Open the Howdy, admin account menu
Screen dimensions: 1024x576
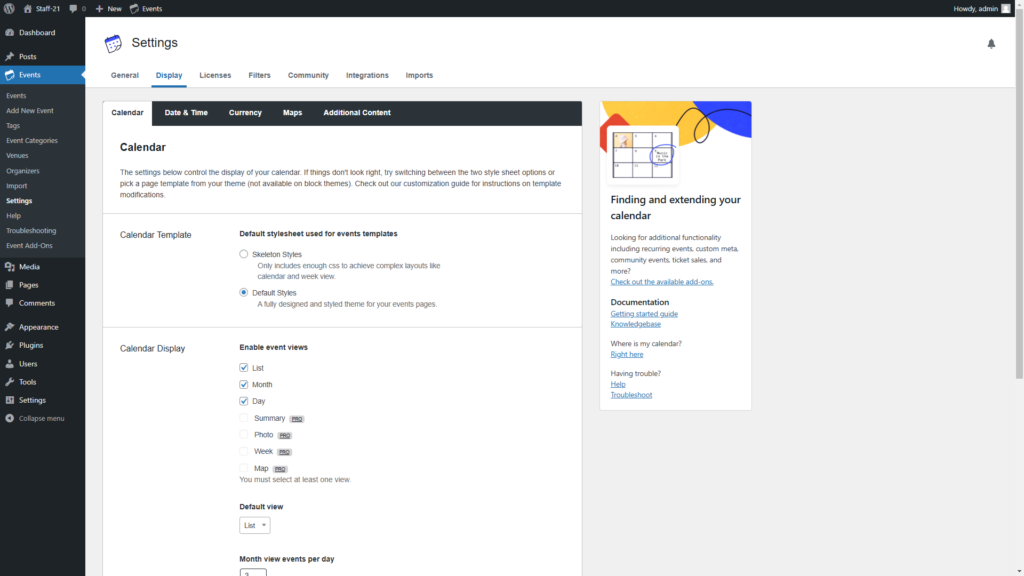pyautogui.click(x=981, y=8)
